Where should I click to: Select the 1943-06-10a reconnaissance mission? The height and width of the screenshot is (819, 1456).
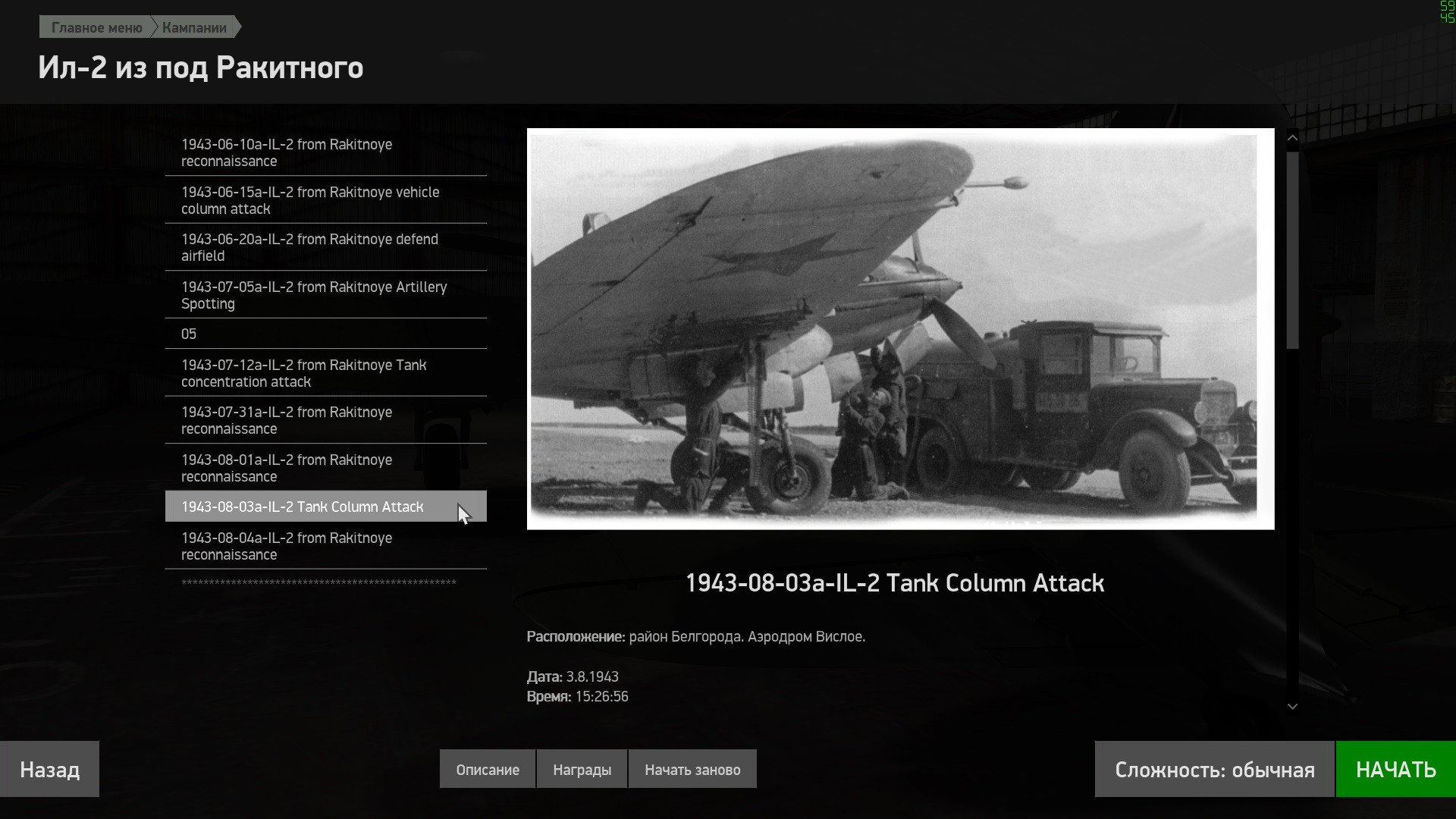[326, 152]
